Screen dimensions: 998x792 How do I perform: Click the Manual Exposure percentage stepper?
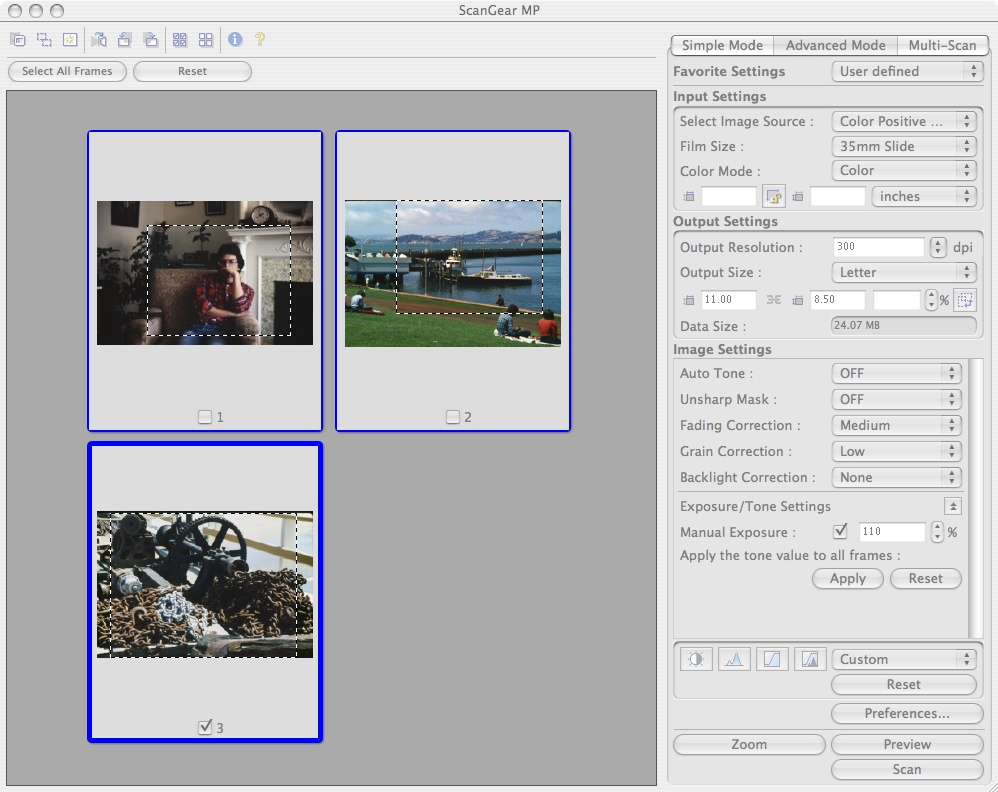937,532
